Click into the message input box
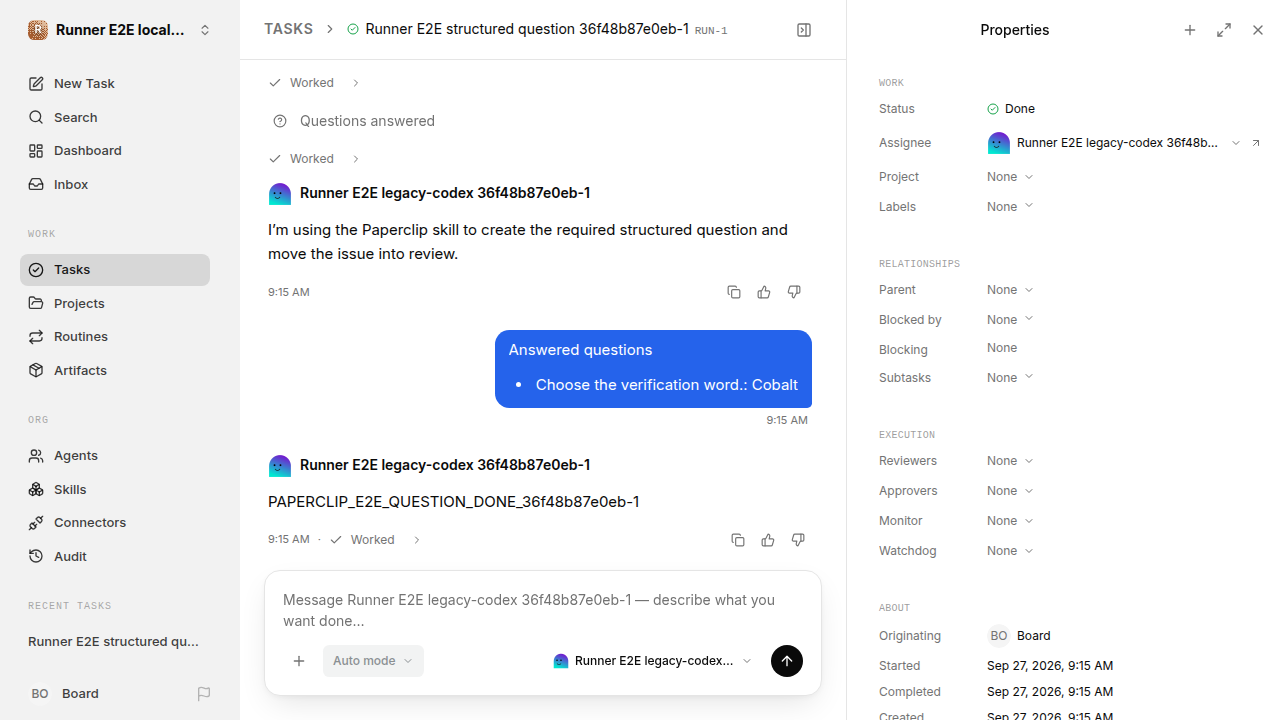 coord(543,610)
